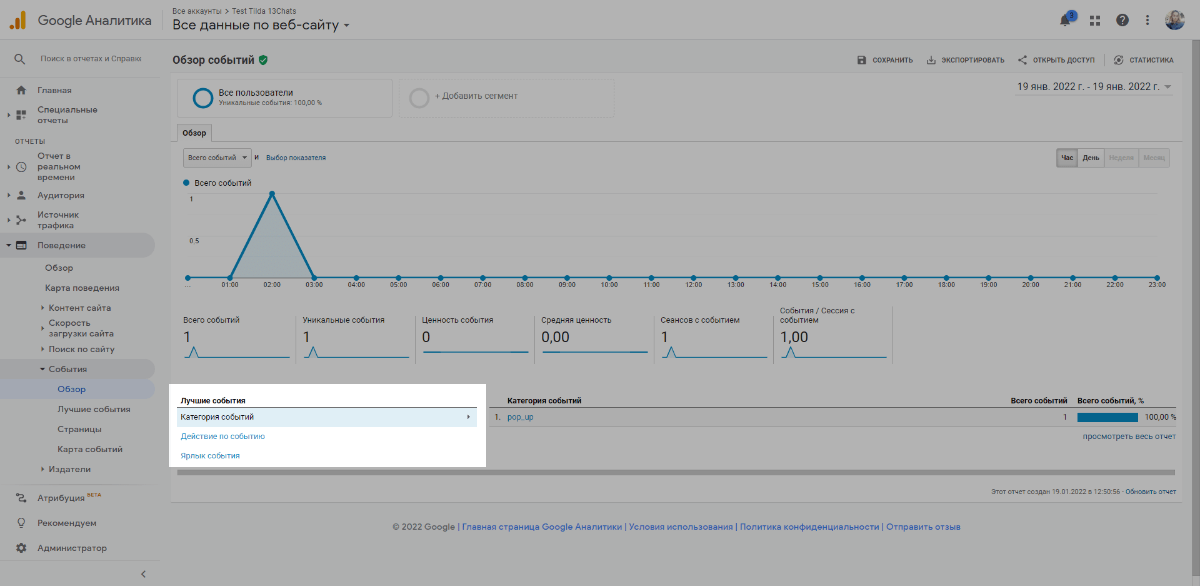Expand the Аудитория sidebar section
The height and width of the screenshot is (586, 1200).
pyautogui.click(x=9, y=195)
